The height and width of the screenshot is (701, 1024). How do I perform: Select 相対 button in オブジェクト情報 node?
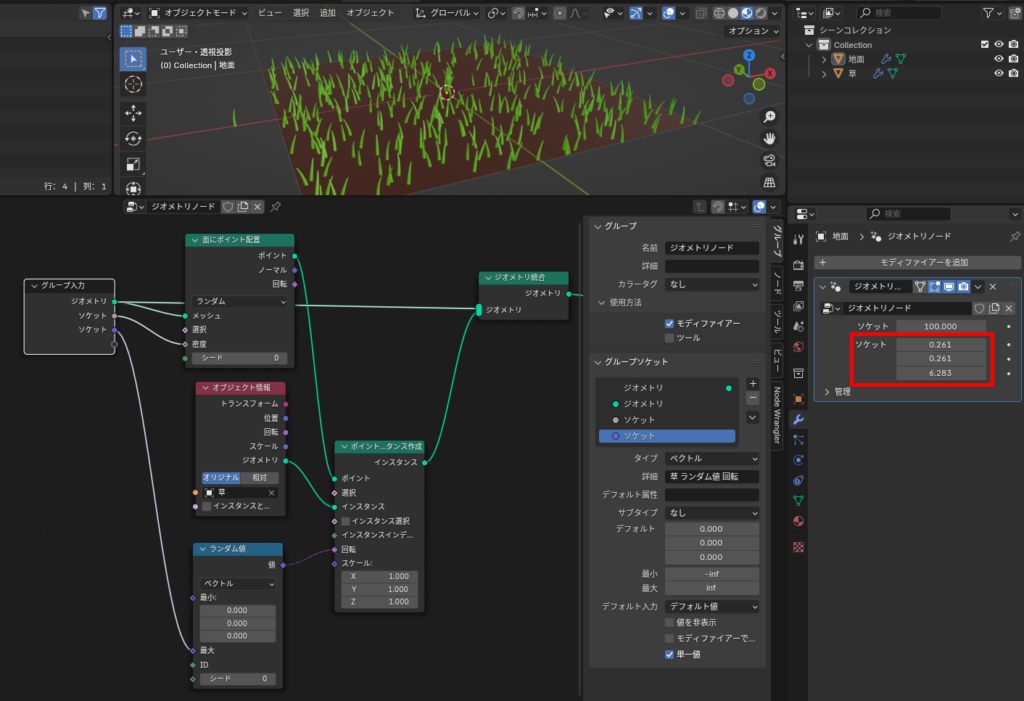tap(258, 478)
